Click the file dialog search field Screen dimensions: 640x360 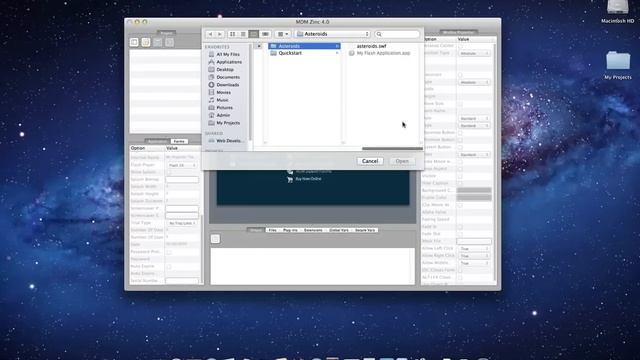(x=397, y=34)
